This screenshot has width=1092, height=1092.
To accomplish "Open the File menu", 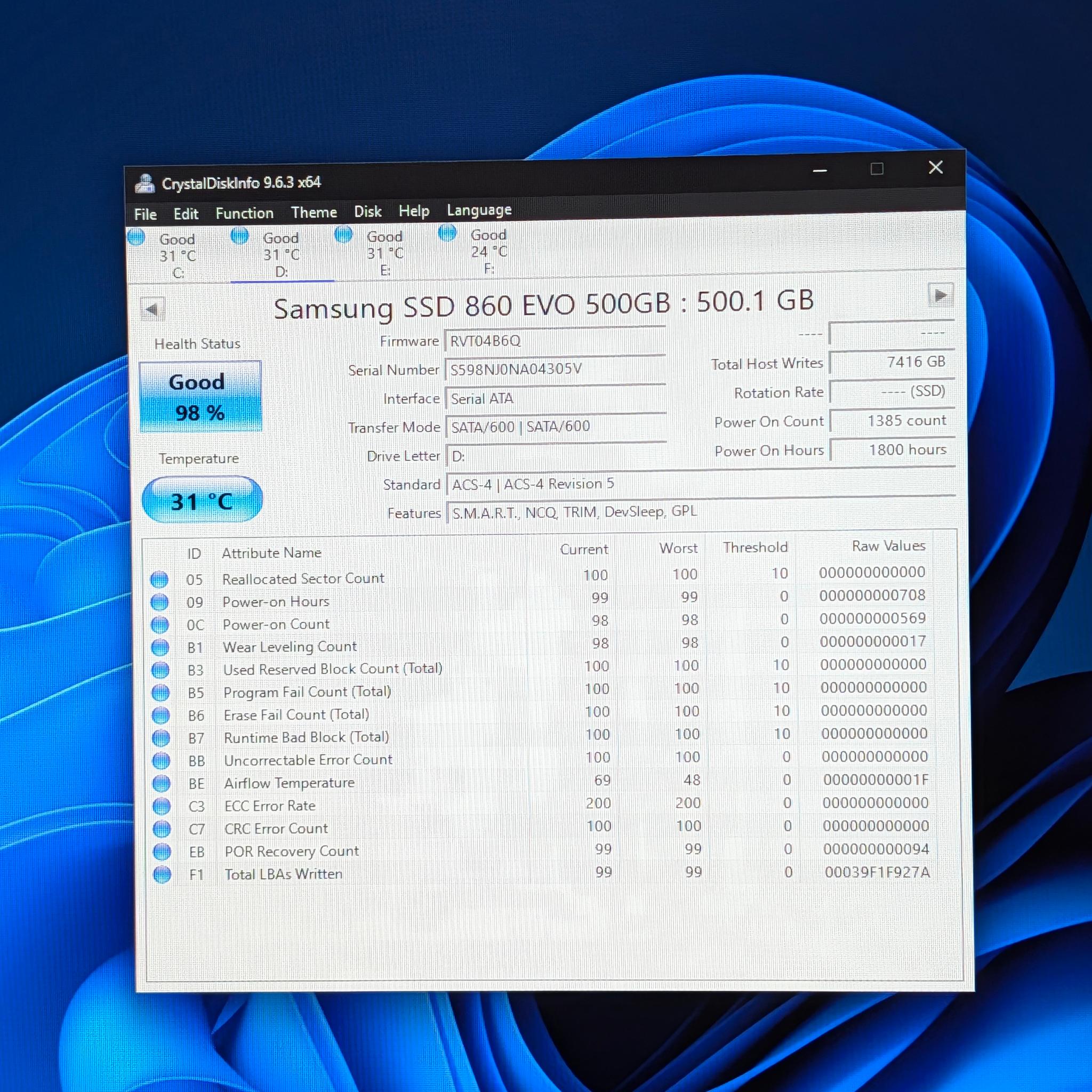I will [145, 214].
